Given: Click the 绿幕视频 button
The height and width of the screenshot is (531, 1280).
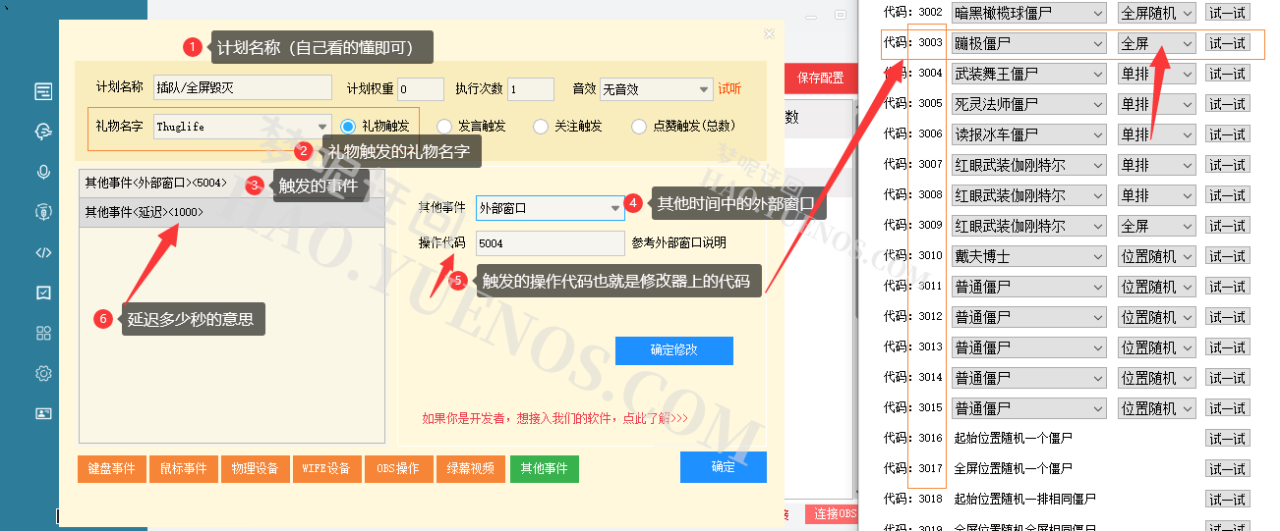Looking at the screenshot, I should click(x=471, y=469).
